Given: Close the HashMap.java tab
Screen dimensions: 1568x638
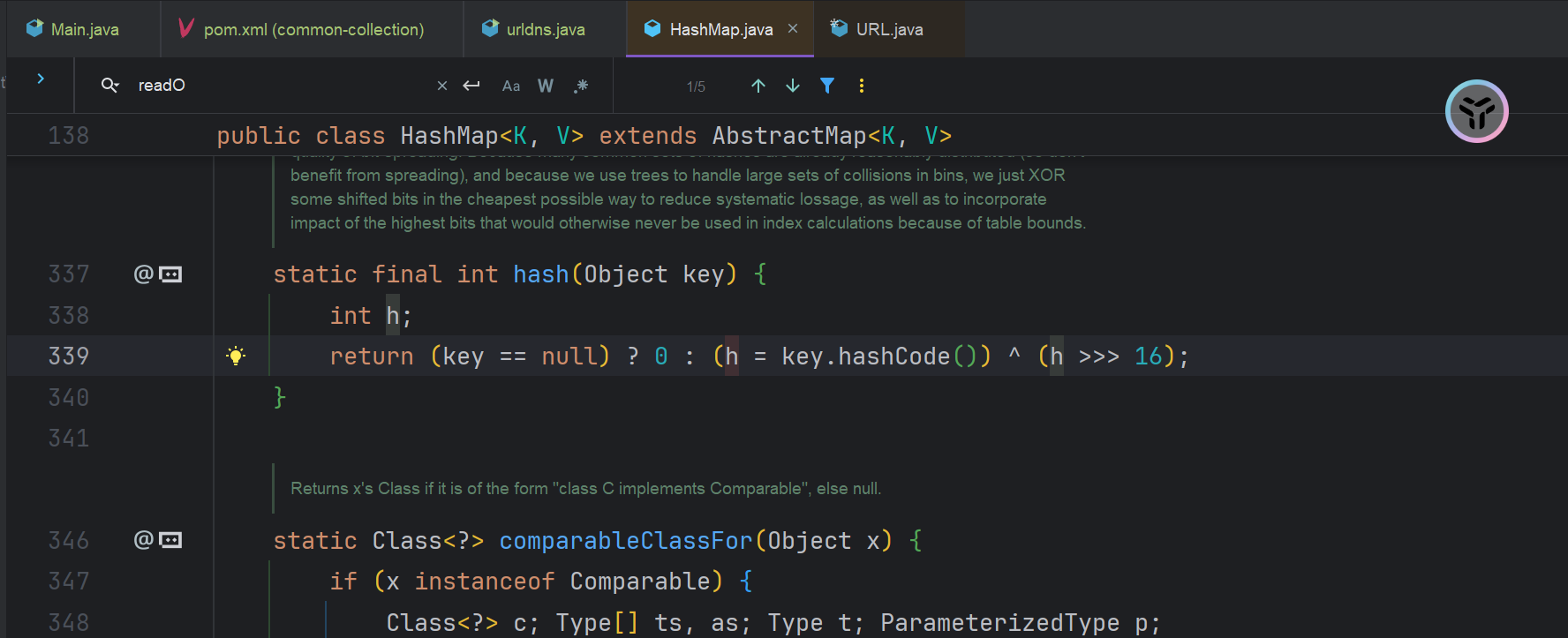Looking at the screenshot, I should pos(793,28).
